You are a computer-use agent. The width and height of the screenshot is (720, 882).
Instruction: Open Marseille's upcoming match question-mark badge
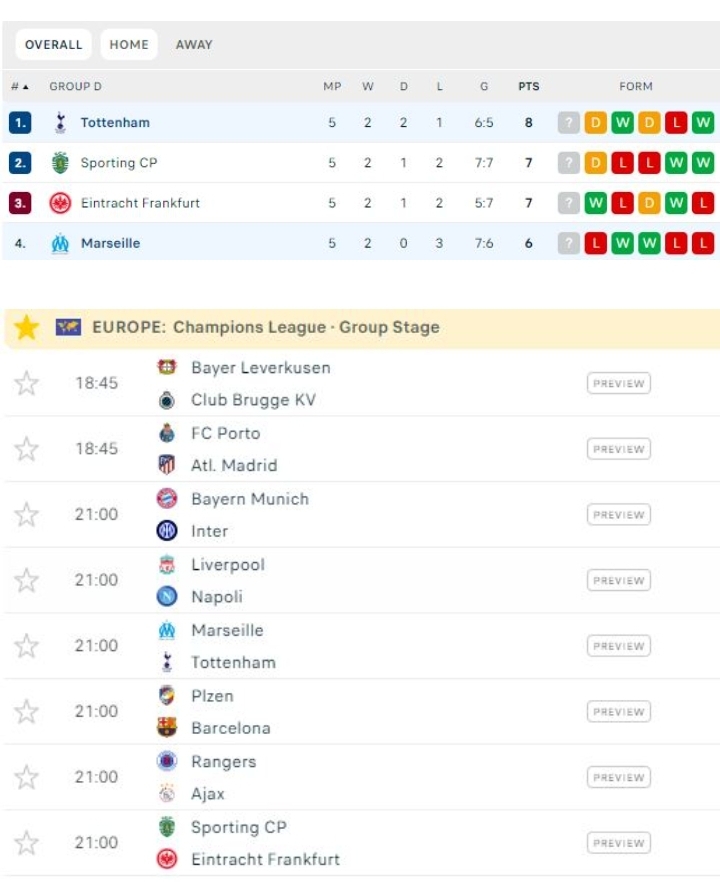point(569,243)
